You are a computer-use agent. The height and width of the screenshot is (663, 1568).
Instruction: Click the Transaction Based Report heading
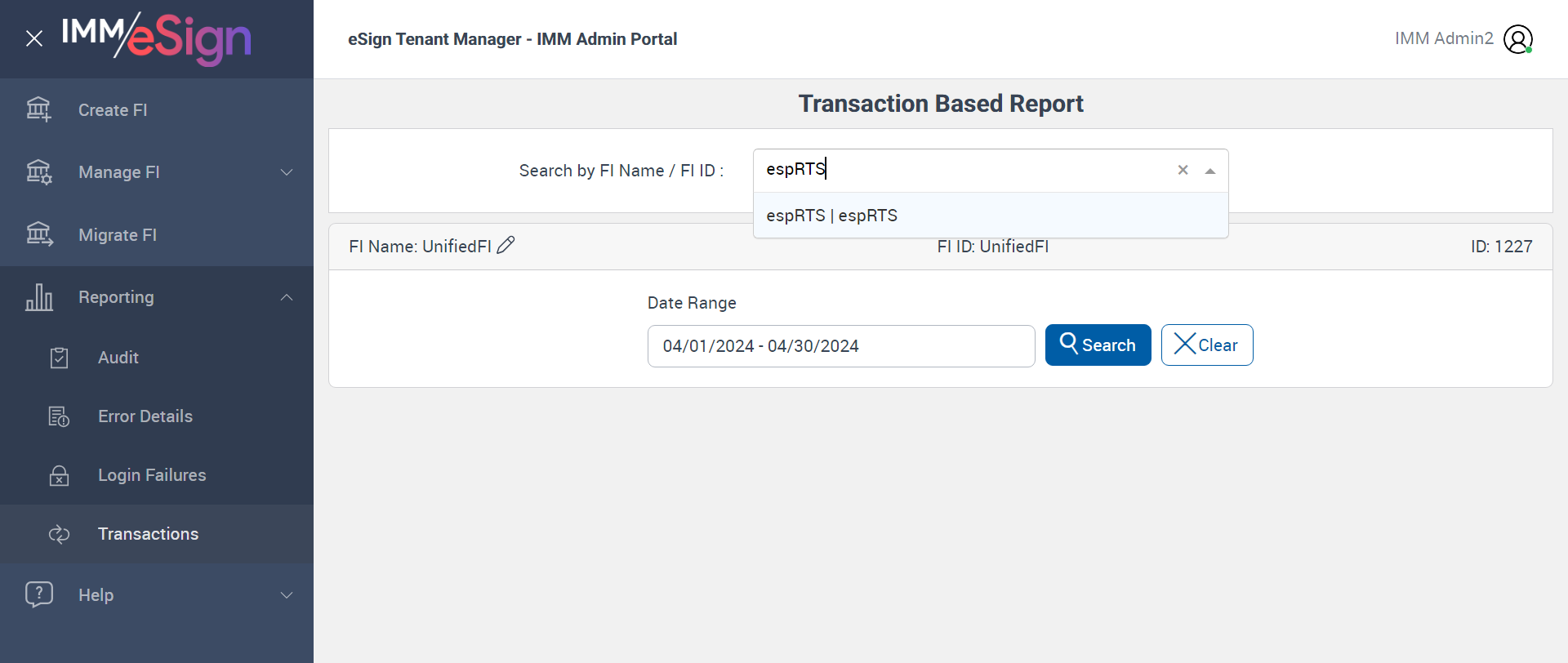941,104
